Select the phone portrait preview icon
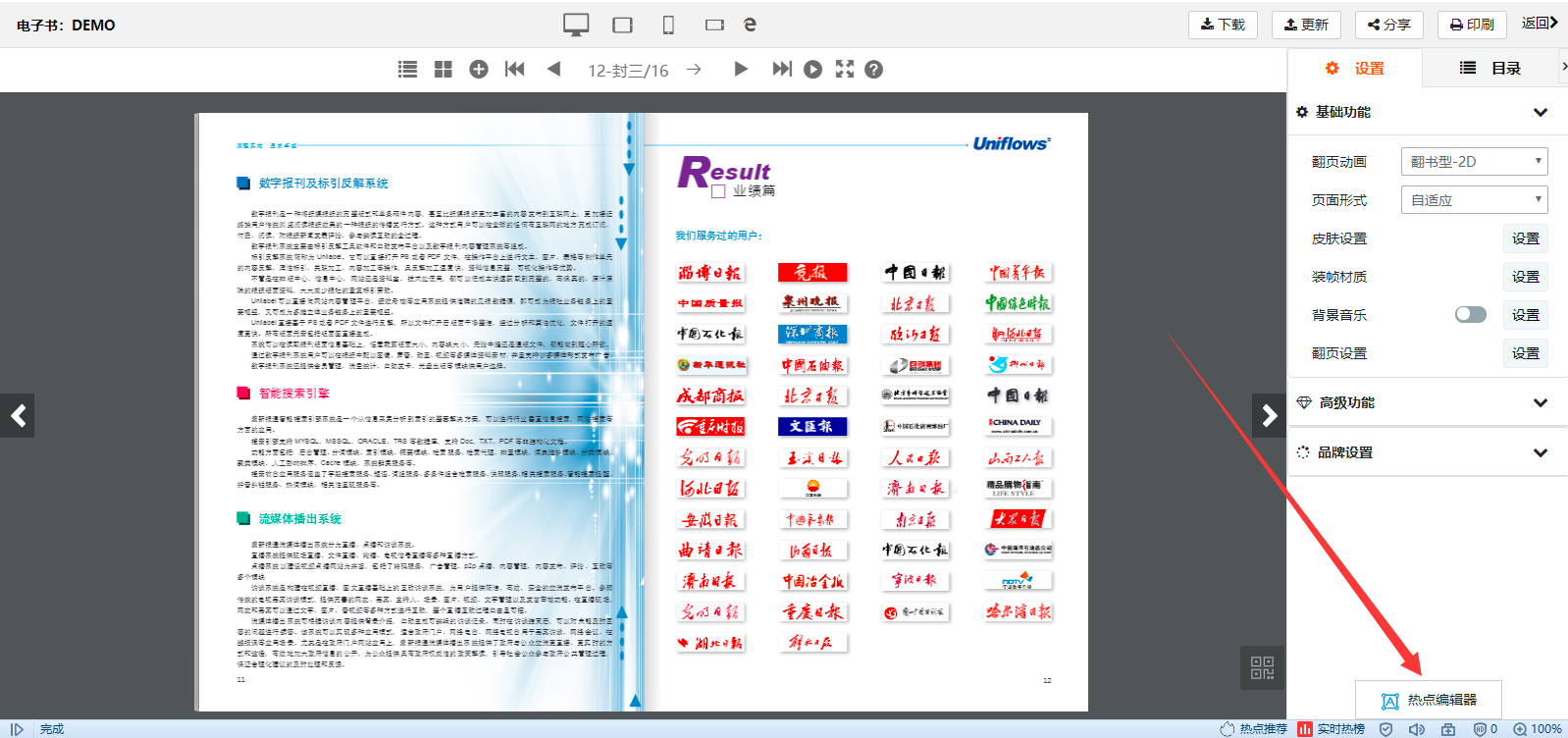The width and height of the screenshot is (1568, 738). pyautogui.click(x=668, y=25)
